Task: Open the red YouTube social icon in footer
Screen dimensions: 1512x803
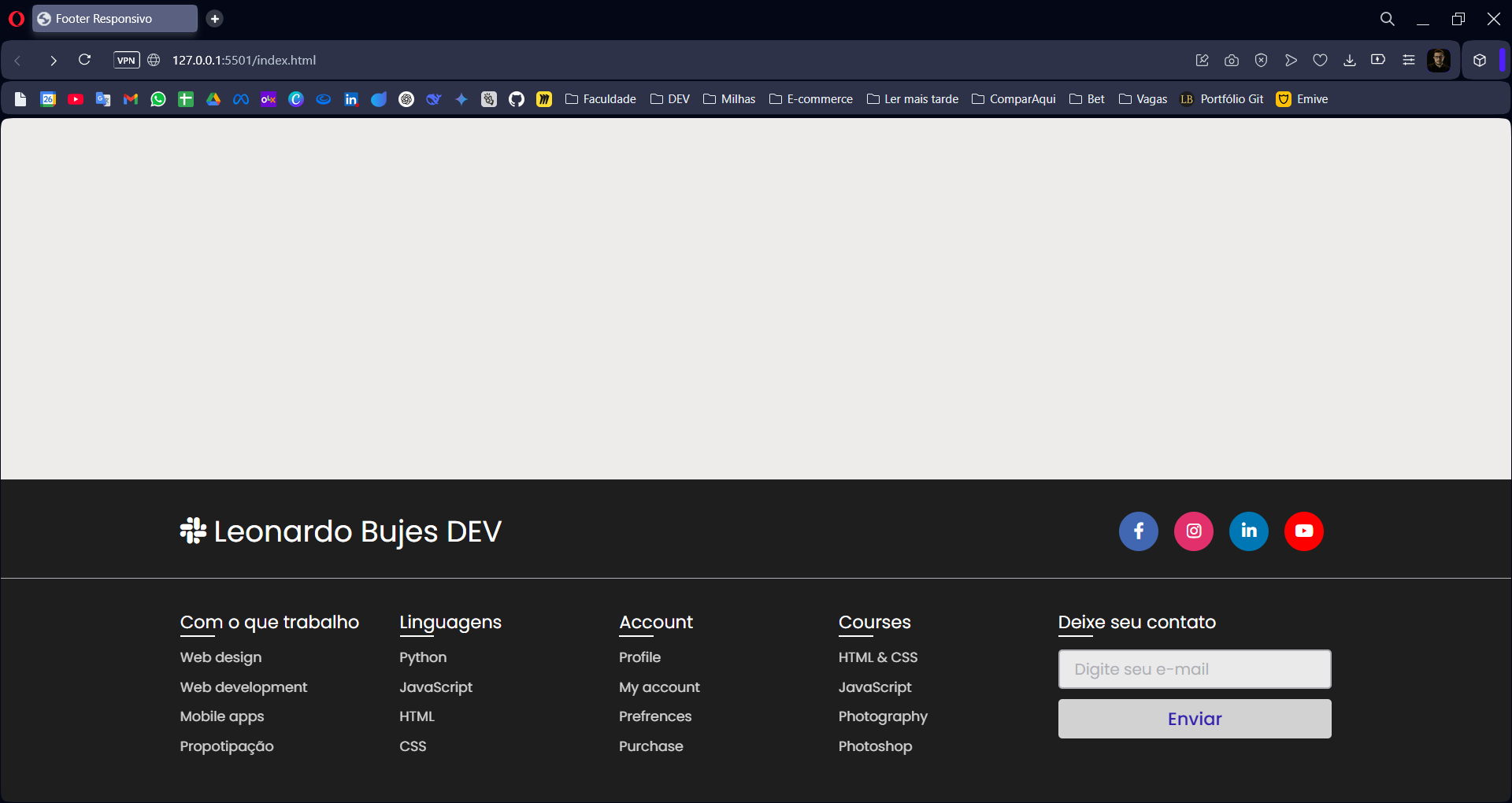Action: [1303, 531]
